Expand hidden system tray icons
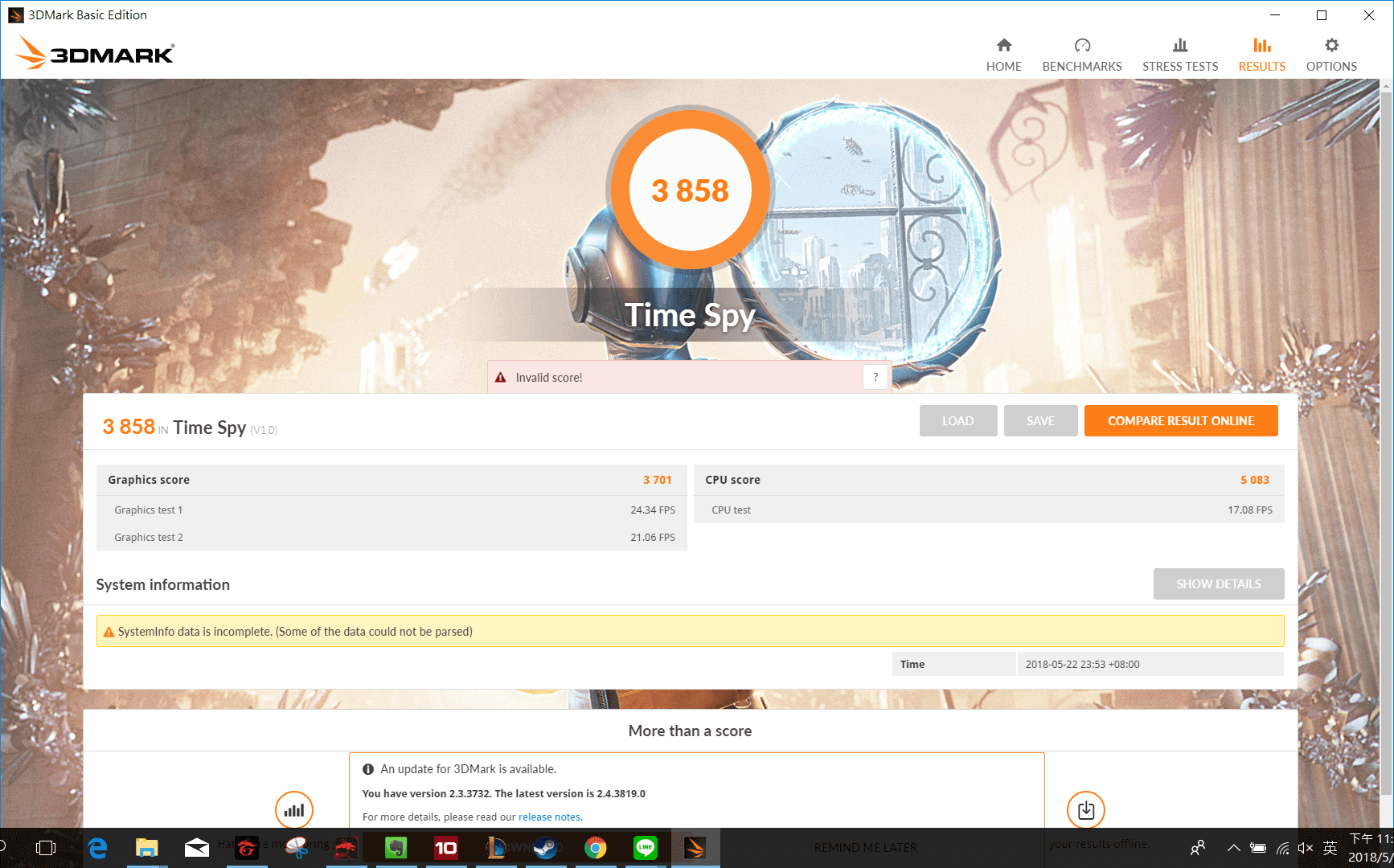The height and width of the screenshot is (868, 1394). pos(1233,848)
